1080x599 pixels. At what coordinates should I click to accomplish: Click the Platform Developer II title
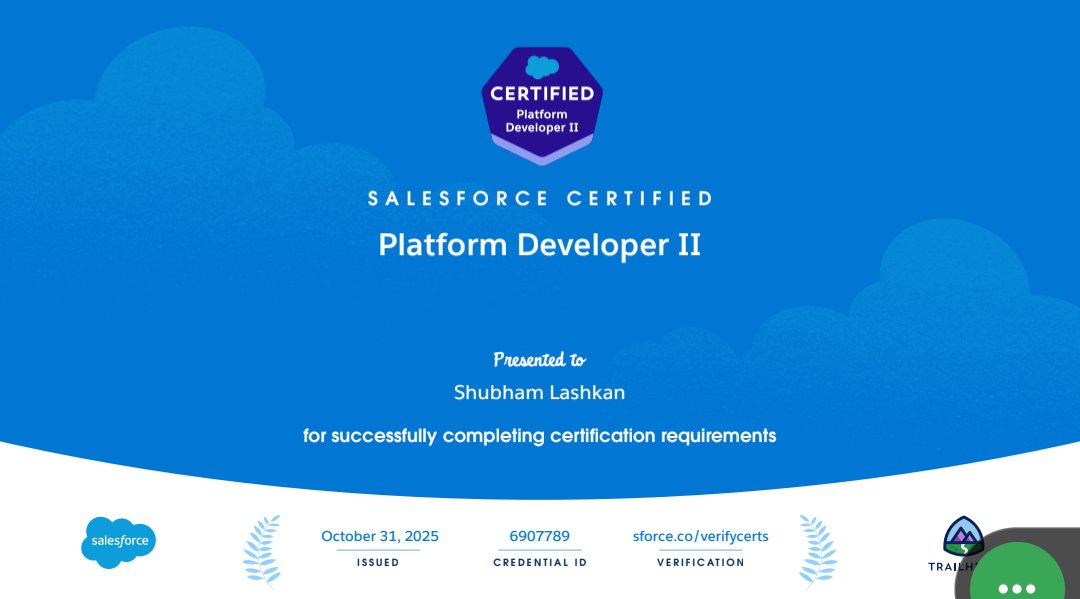click(x=540, y=244)
